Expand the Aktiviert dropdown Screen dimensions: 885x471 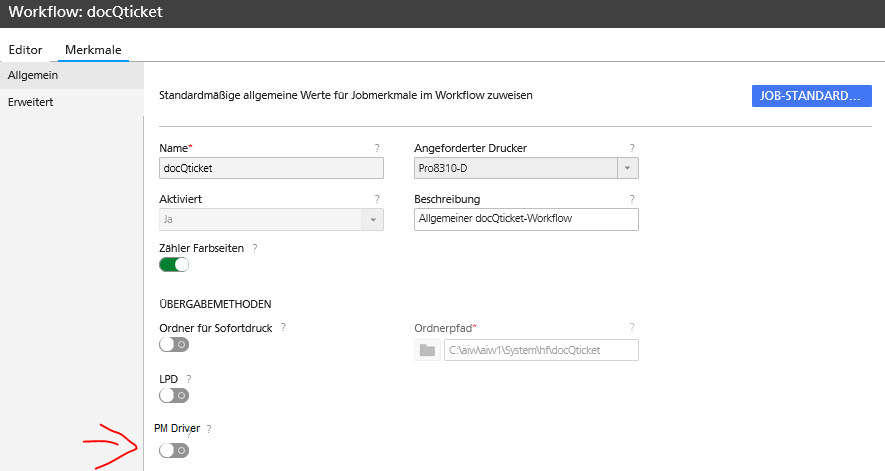[372, 219]
